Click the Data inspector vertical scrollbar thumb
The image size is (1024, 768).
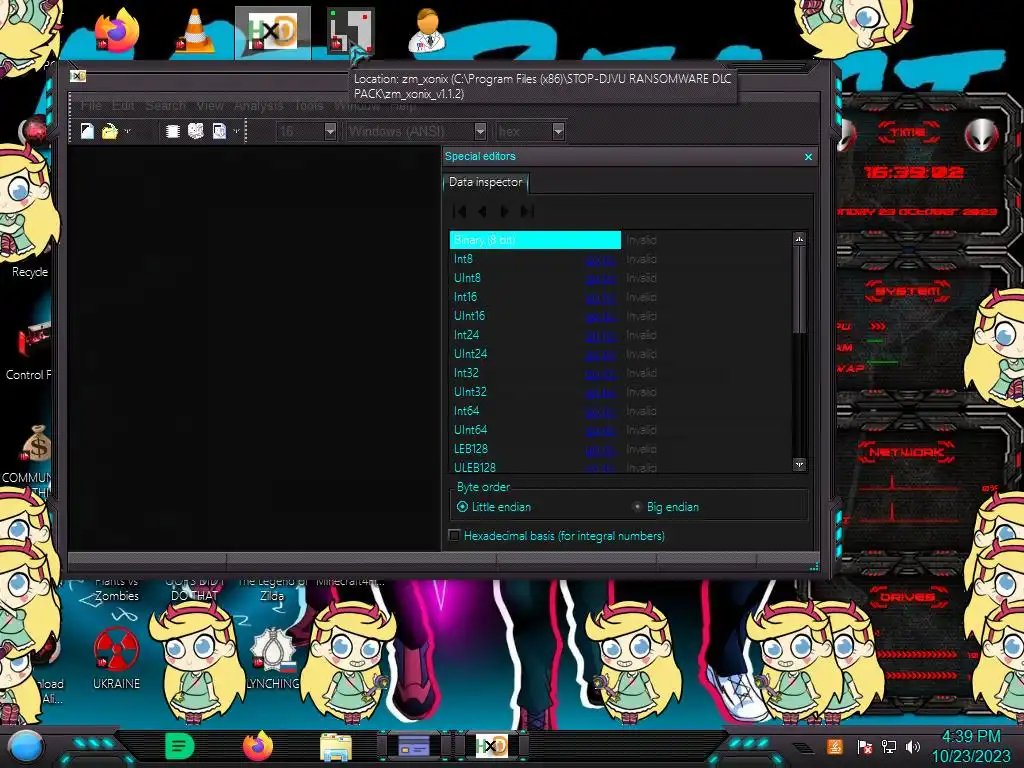(799, 289)
